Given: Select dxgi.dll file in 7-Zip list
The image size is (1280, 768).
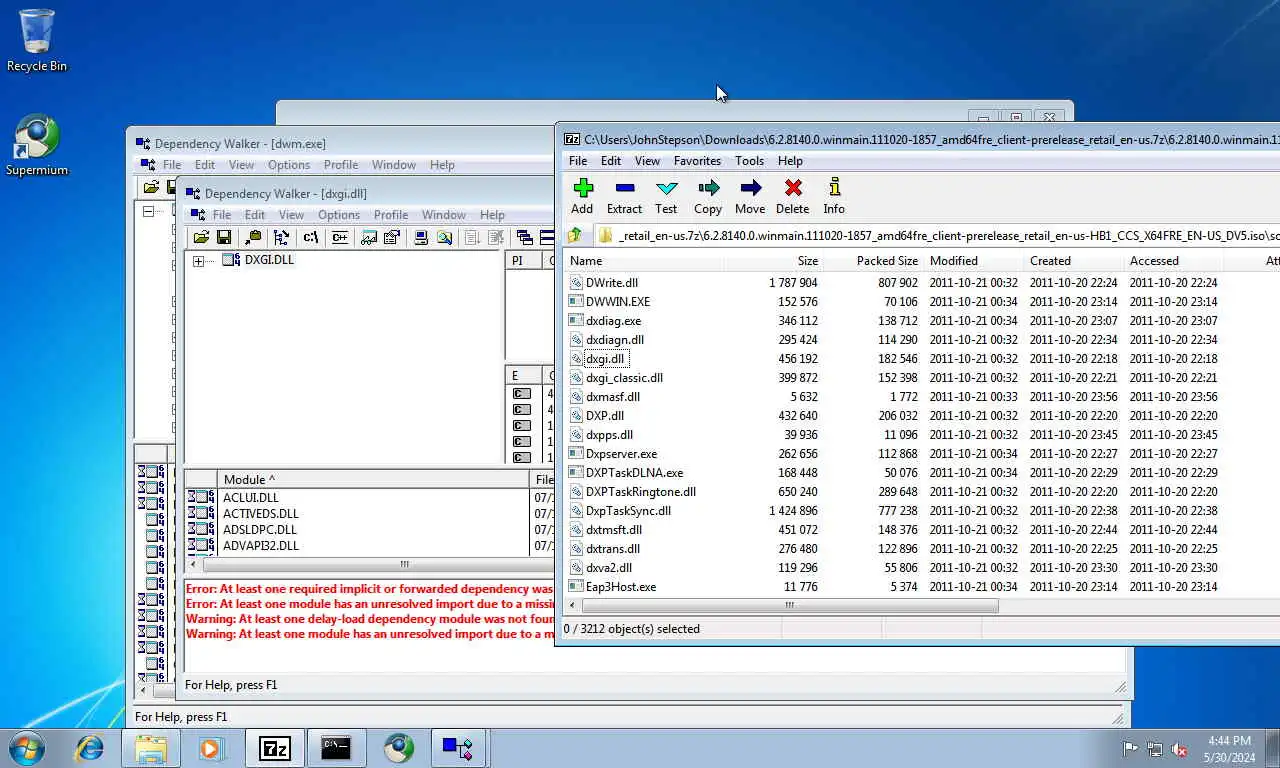Looking at the screenshot, I should pyautogui.click(x=605, y=358).
